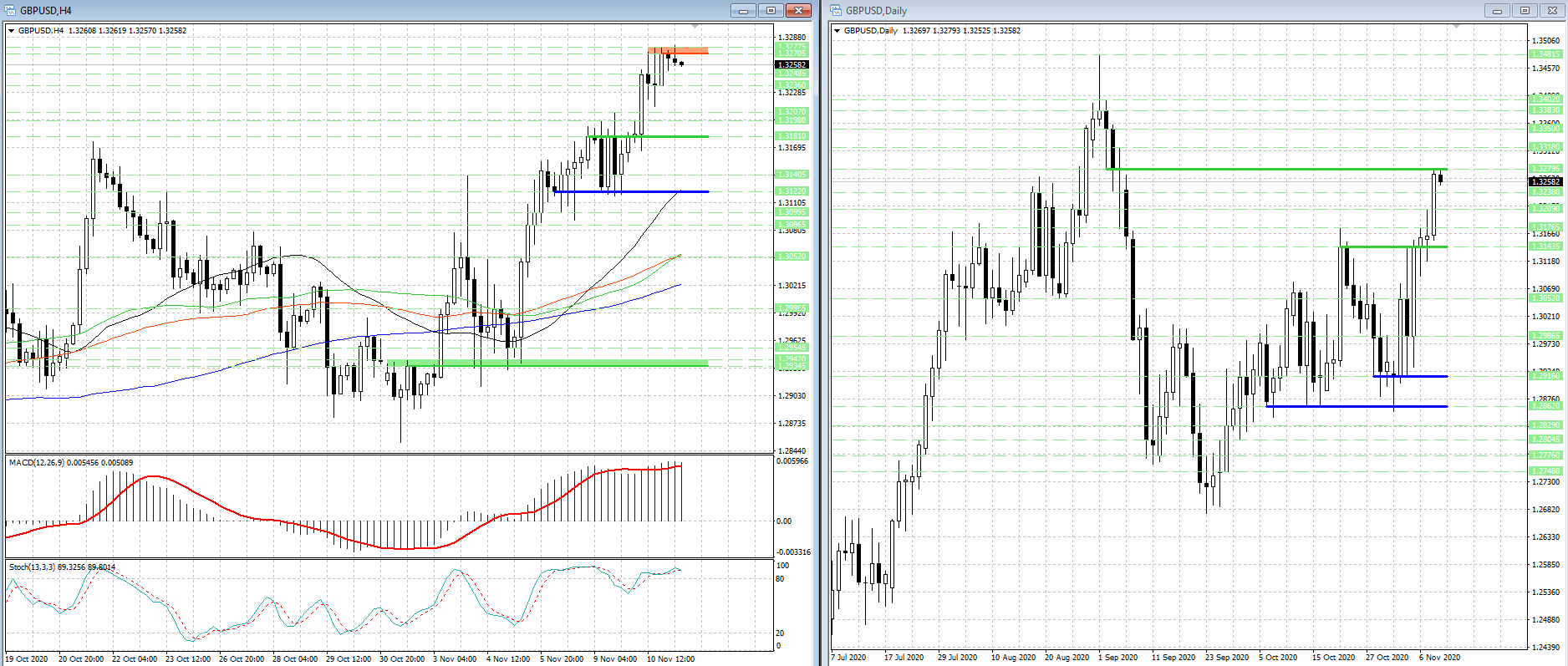Screen dimensions: 1568x666
Task: Click the GBPUSD,H4 chart window icon
Action: tap(11, 11)
